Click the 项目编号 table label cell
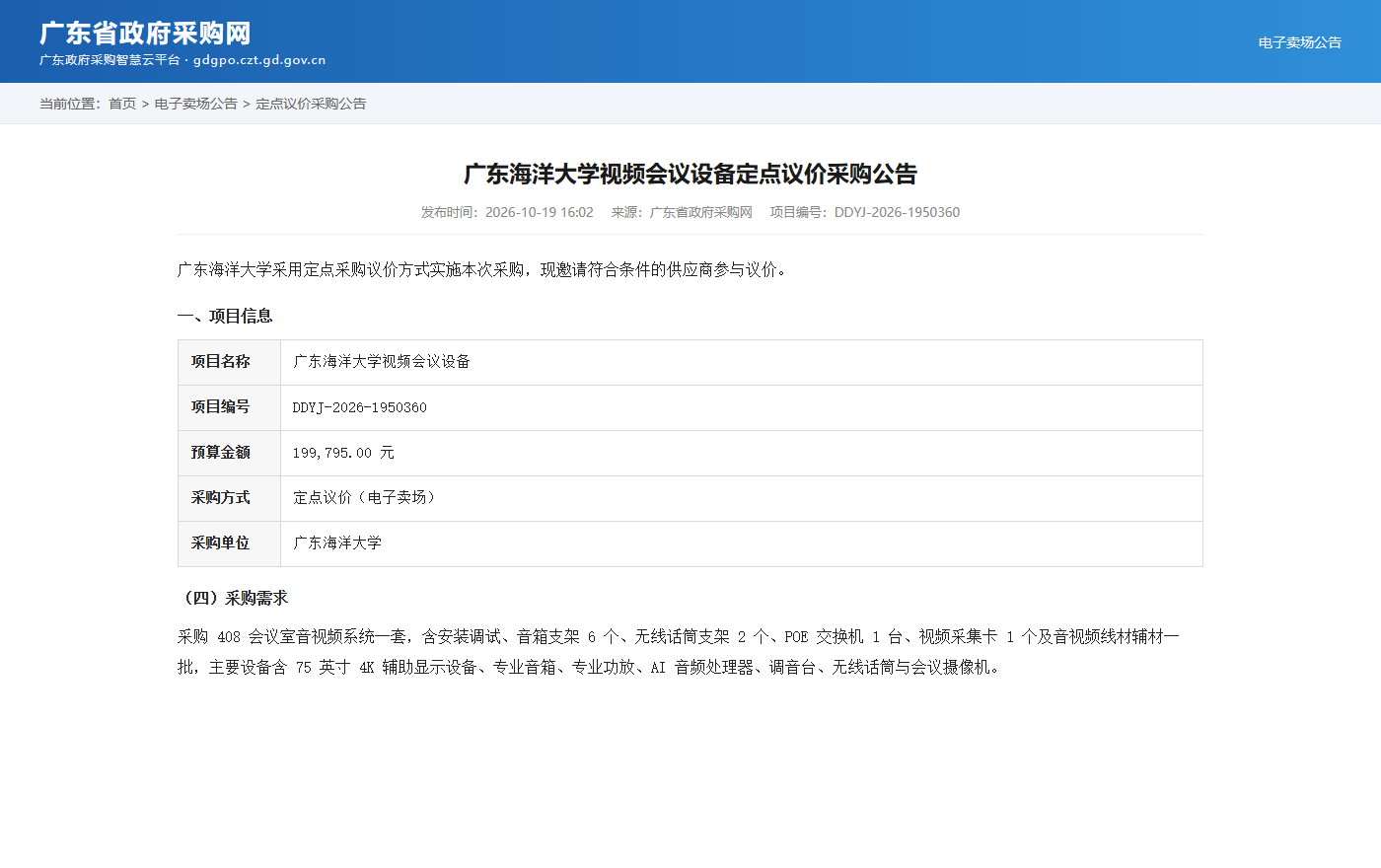Image resolution: width=1381 pixels, height=868 pixels. (230, 407)
